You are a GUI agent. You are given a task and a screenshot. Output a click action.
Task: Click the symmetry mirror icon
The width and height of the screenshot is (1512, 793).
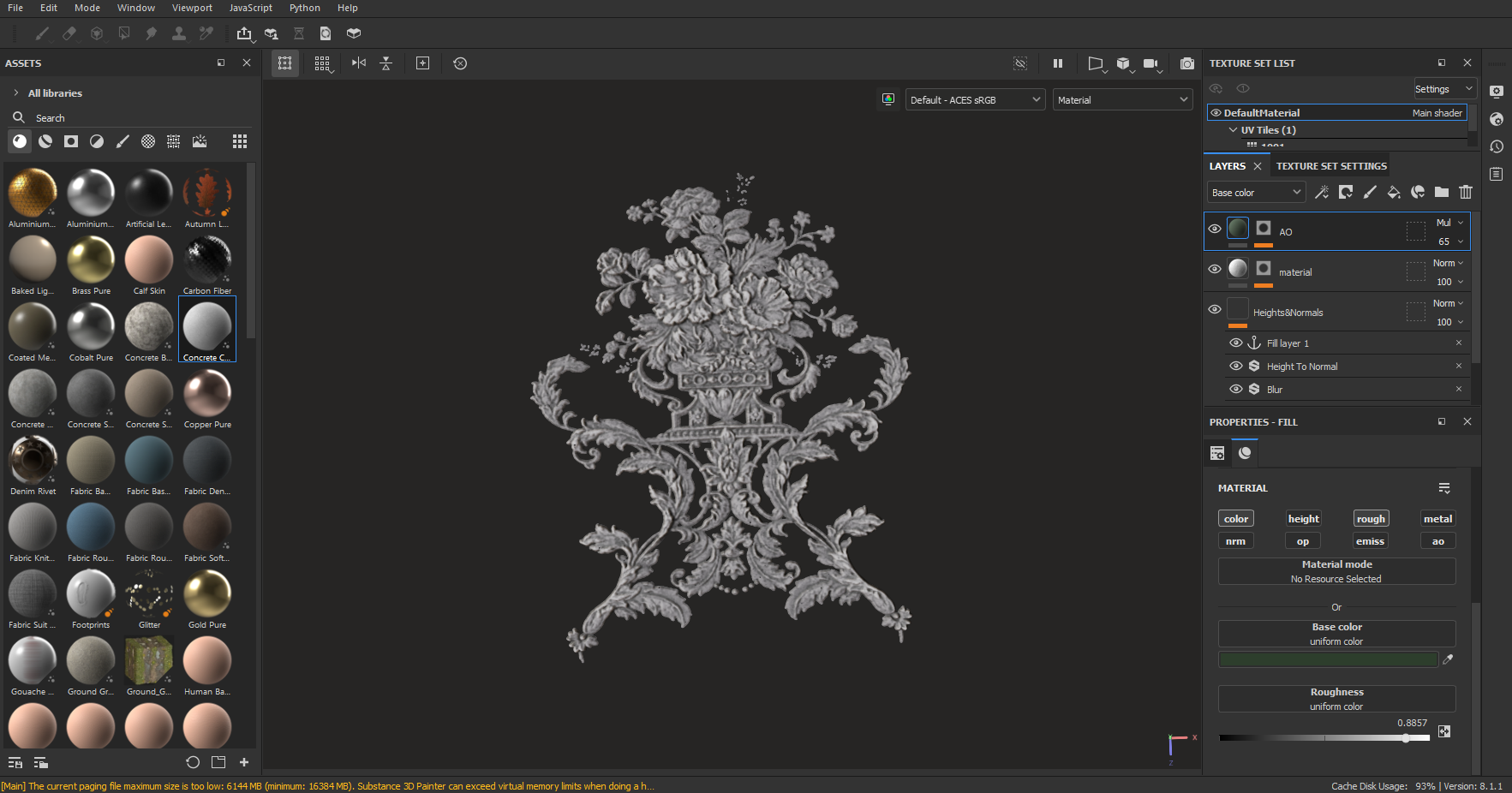click(x=359, y=63)
